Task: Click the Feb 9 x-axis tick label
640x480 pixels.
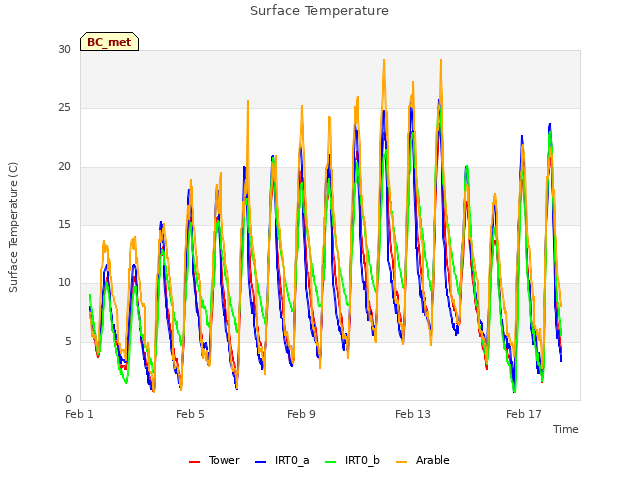Action: coord(301,414)
